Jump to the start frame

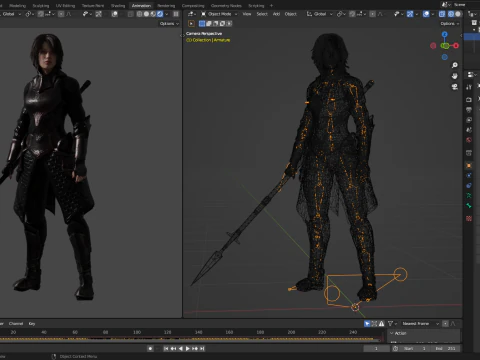coord(166,348)
